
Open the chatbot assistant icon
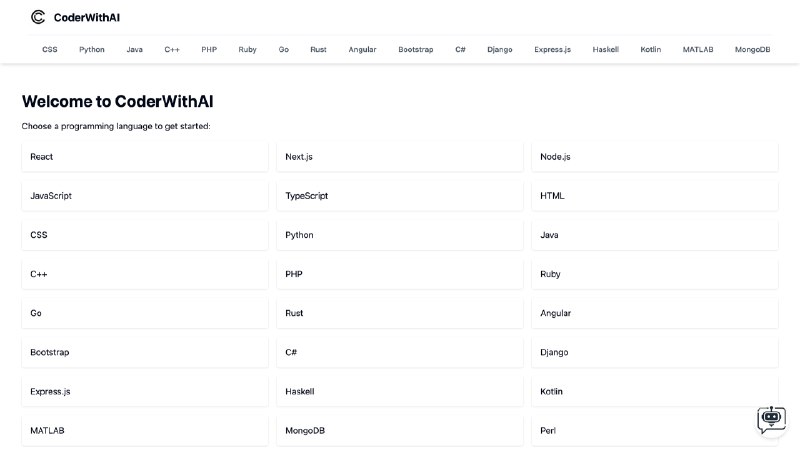click(771, 420)
